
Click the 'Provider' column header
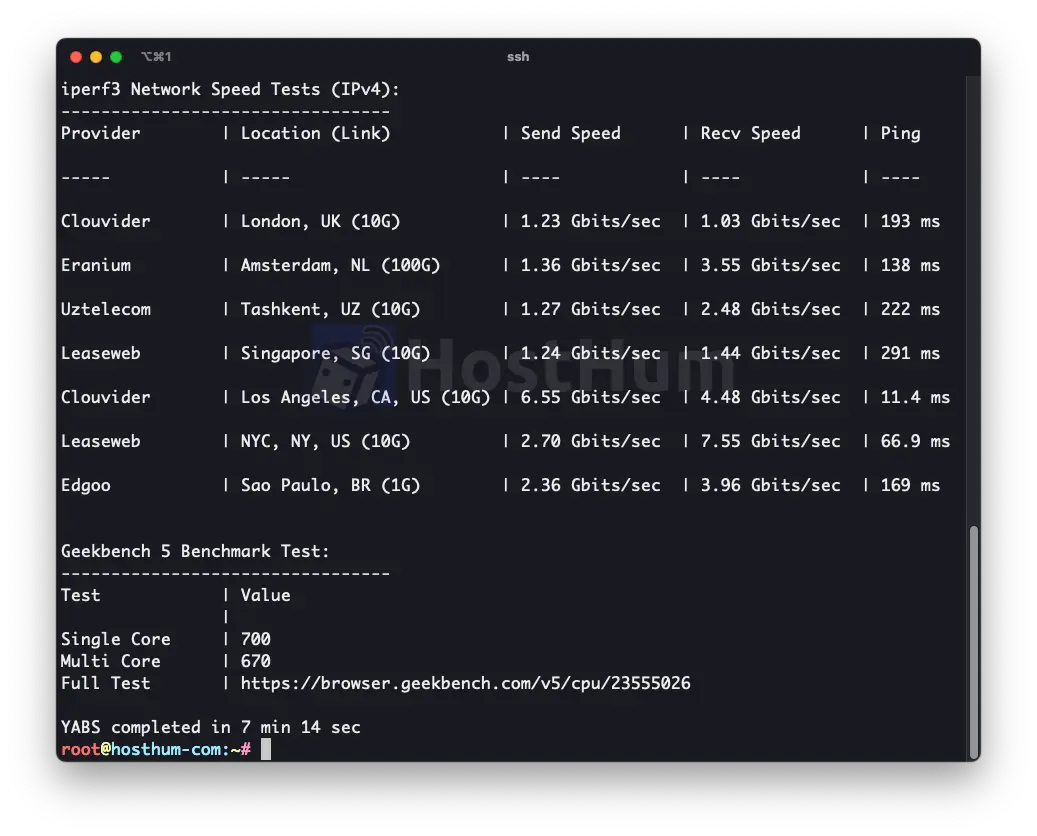click(x=101, y=133)
